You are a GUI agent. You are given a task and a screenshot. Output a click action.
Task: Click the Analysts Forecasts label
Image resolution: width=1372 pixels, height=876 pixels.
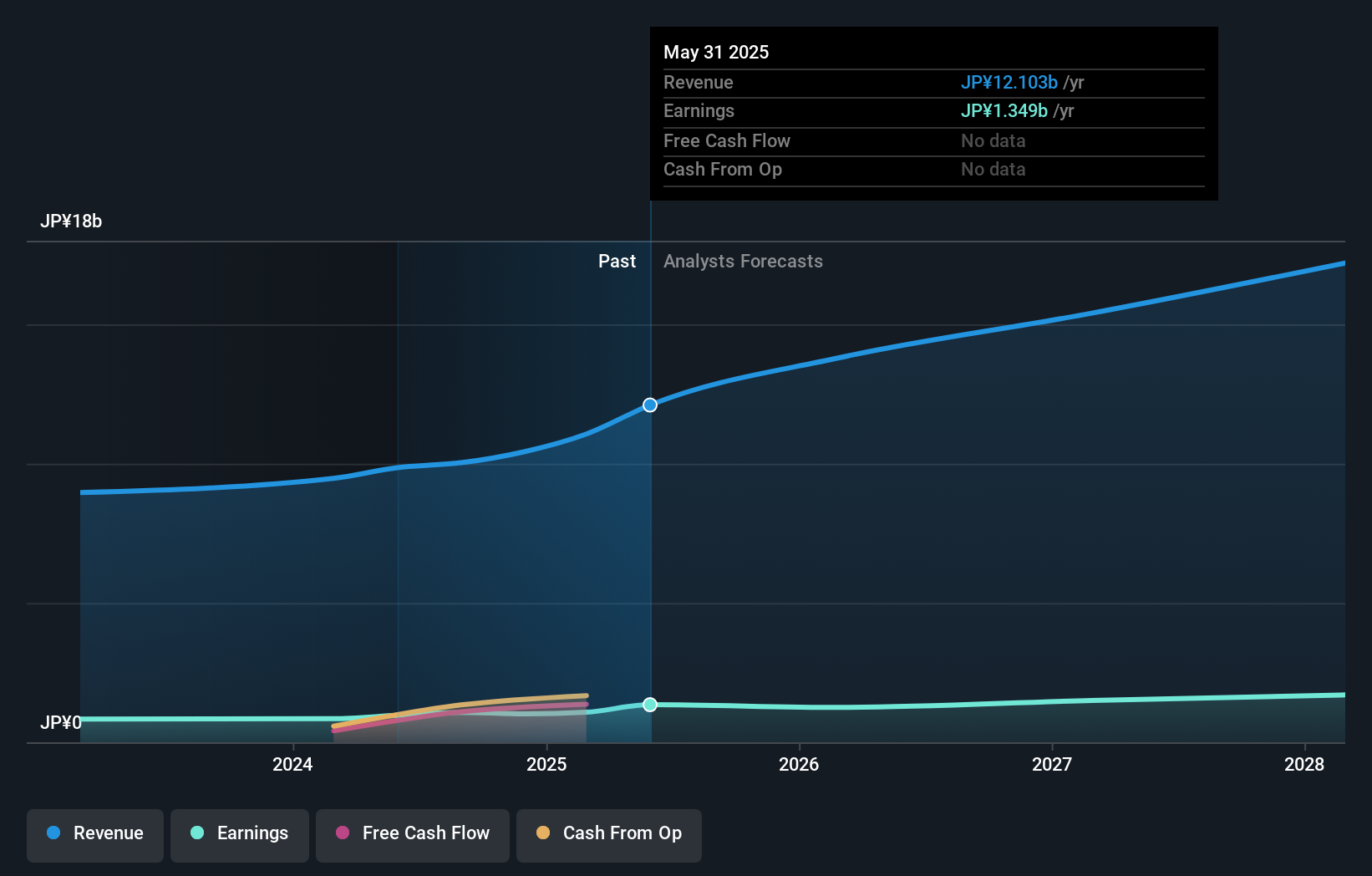[x=743, y=262]
